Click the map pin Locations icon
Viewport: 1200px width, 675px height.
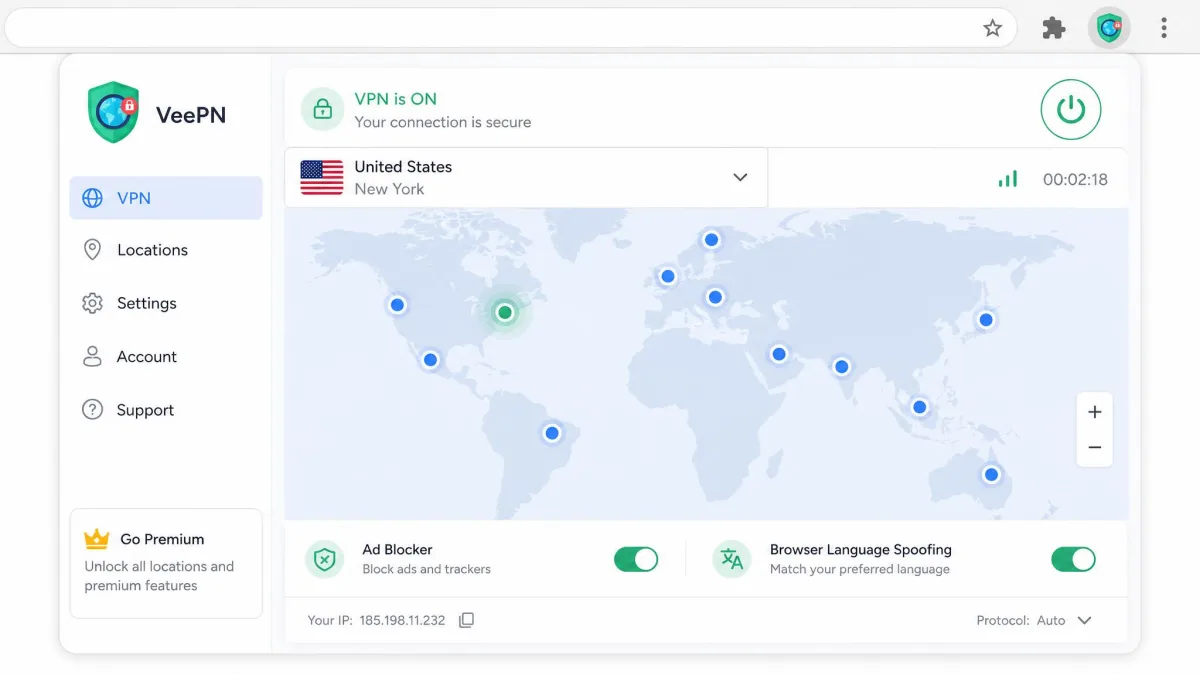[92, 250]
